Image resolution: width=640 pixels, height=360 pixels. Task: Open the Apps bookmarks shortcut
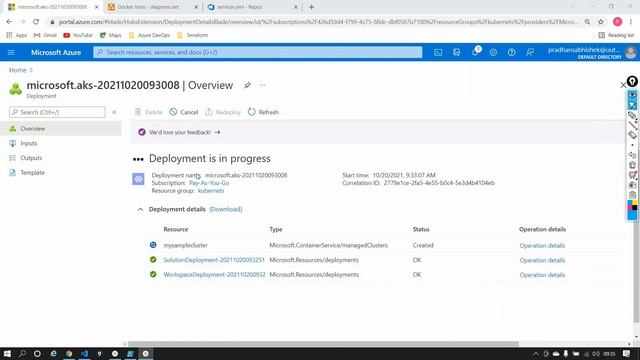[x=17, y=35]
